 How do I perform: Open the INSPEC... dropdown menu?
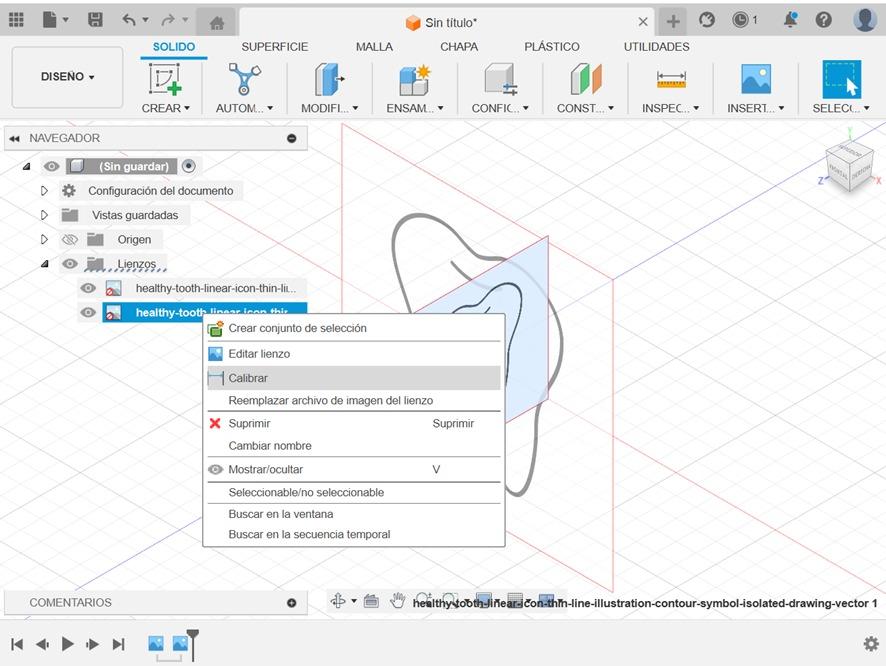point(671,108)
